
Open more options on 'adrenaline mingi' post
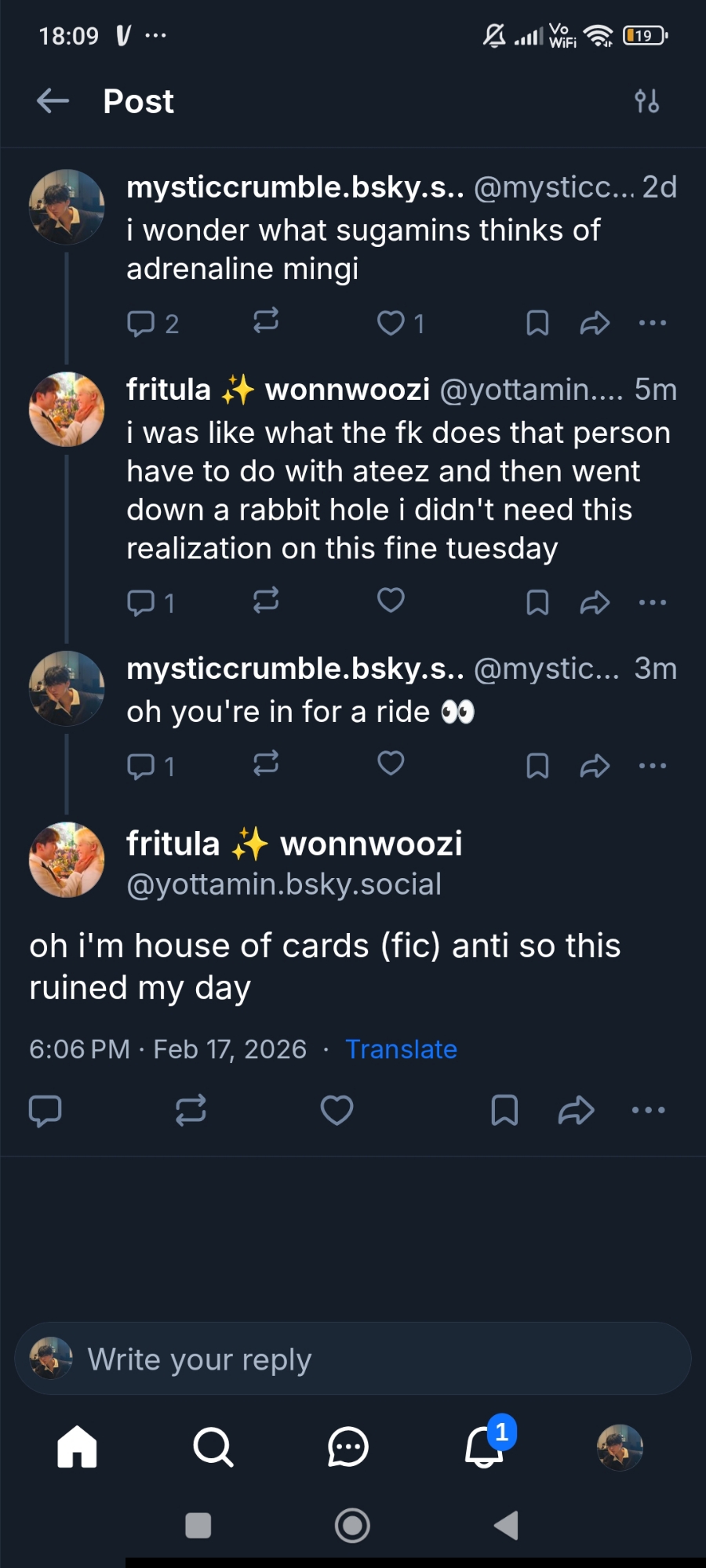click(x=653, y=322)
